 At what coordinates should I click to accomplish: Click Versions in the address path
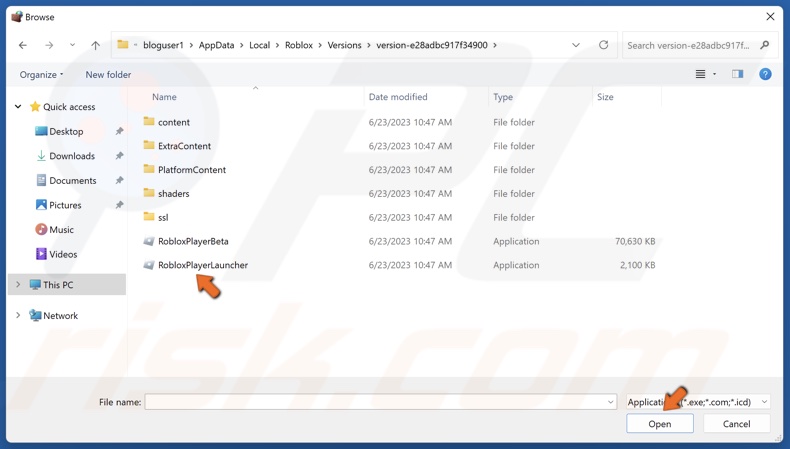(344, 45)
